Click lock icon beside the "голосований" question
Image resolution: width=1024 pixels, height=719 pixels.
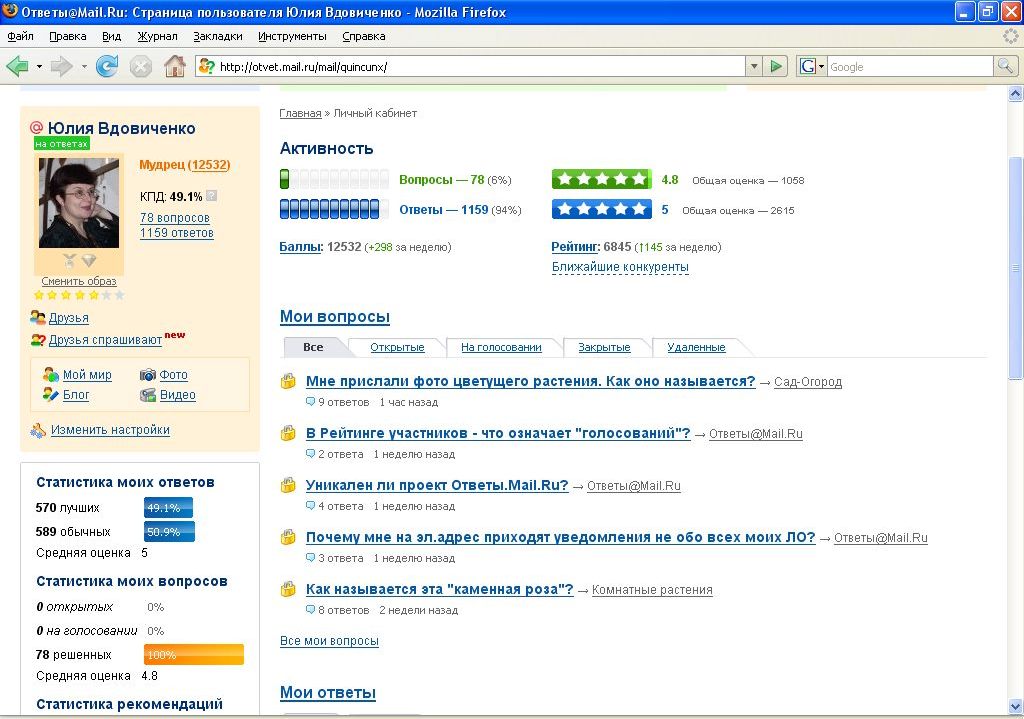pyautogui.click(x=288, y=433)
